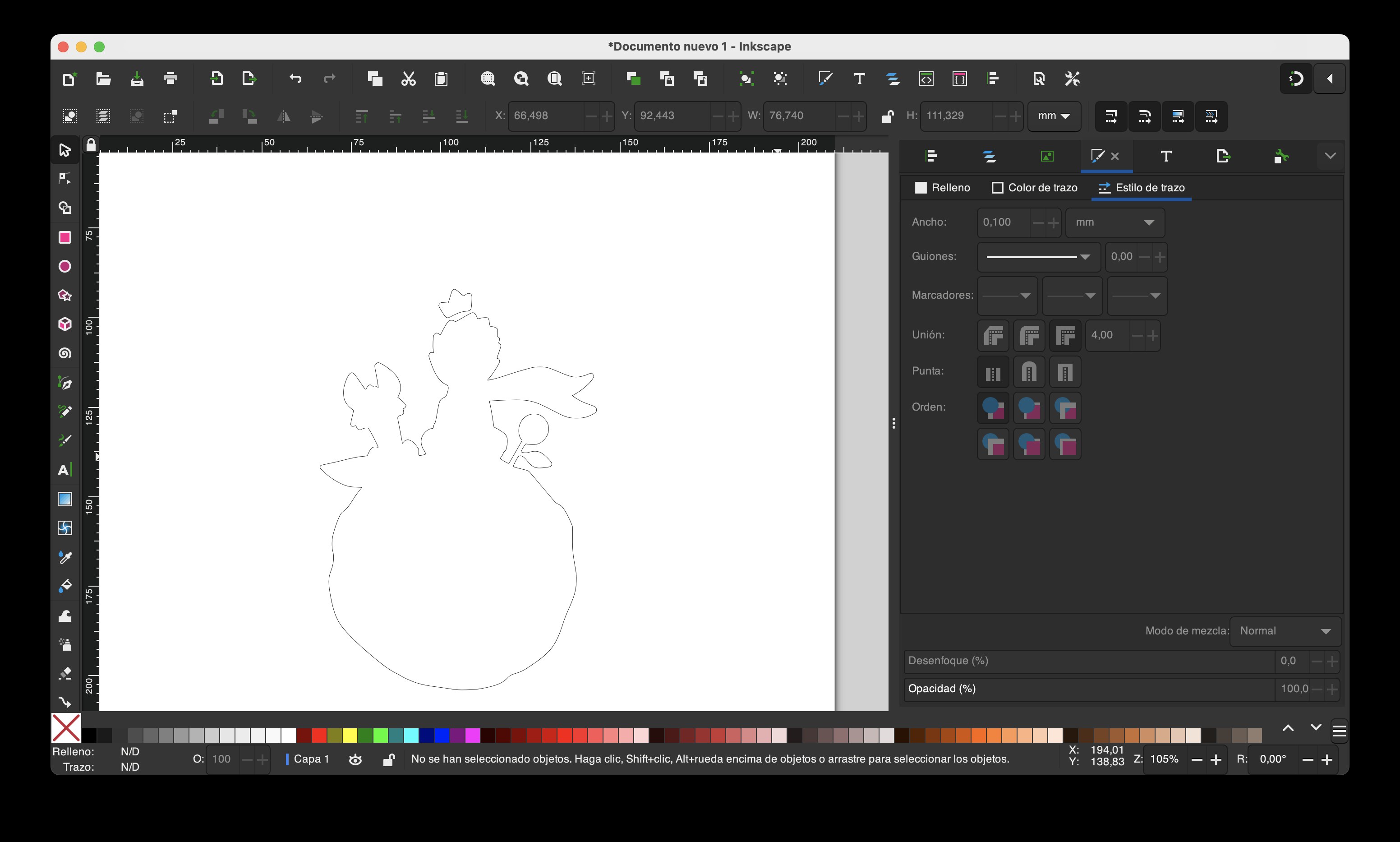
Task: Click the Print document icon
Action: (170, 79)
